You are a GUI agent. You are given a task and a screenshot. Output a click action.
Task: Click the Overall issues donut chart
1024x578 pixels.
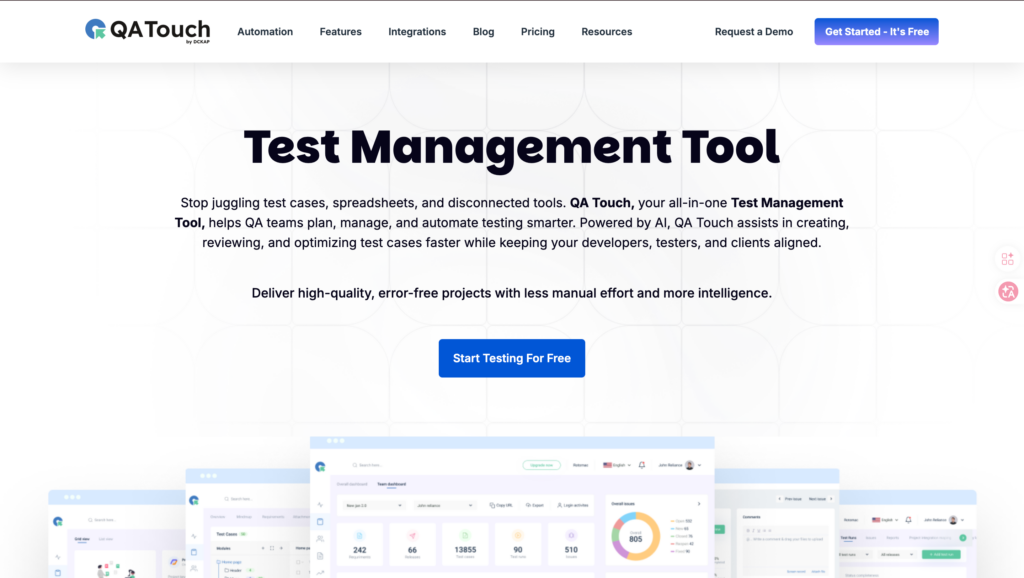point(635,537)
